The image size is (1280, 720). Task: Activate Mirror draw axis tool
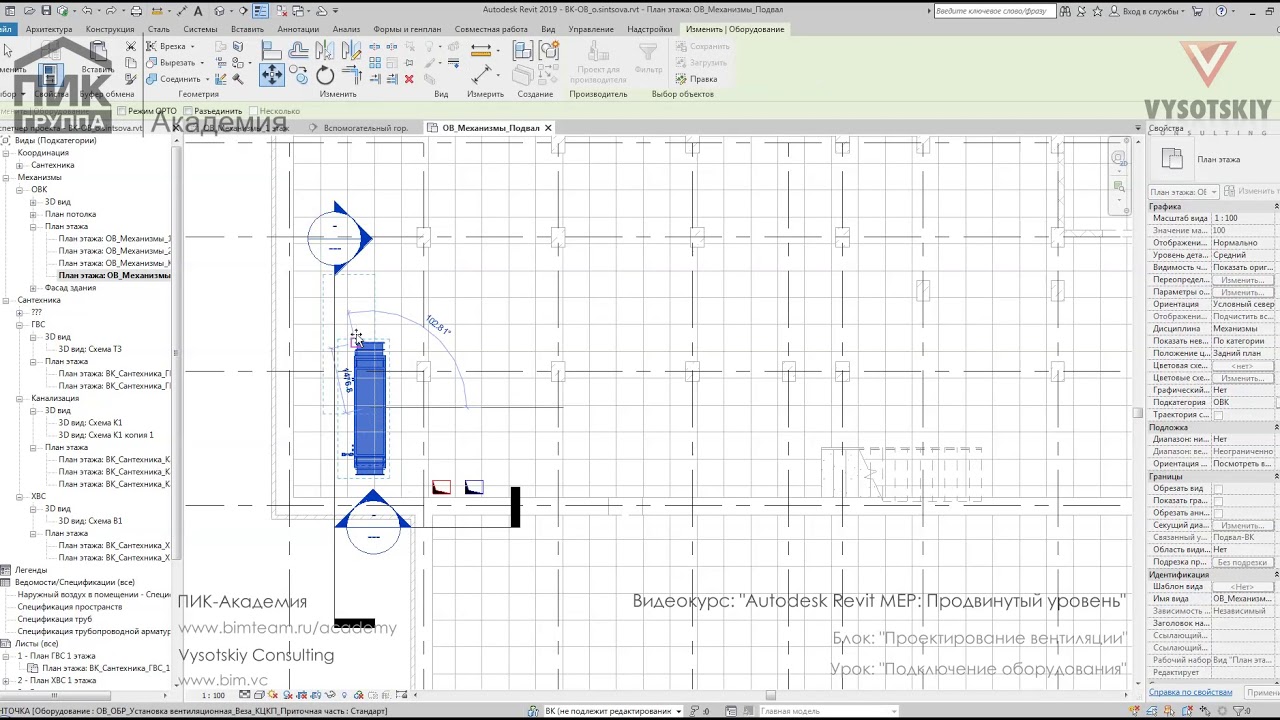352,49
